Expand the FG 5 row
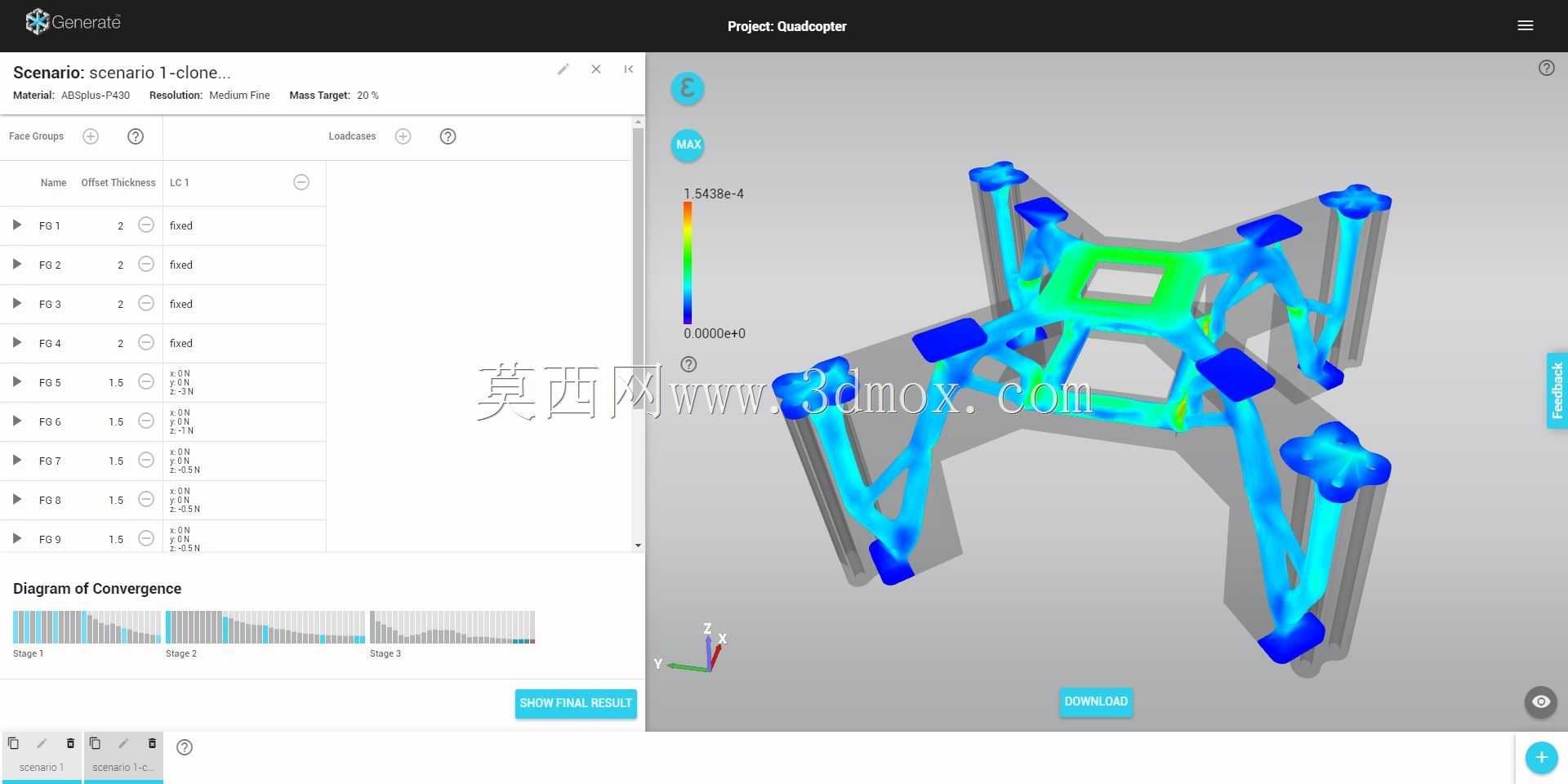 point(16,381)
